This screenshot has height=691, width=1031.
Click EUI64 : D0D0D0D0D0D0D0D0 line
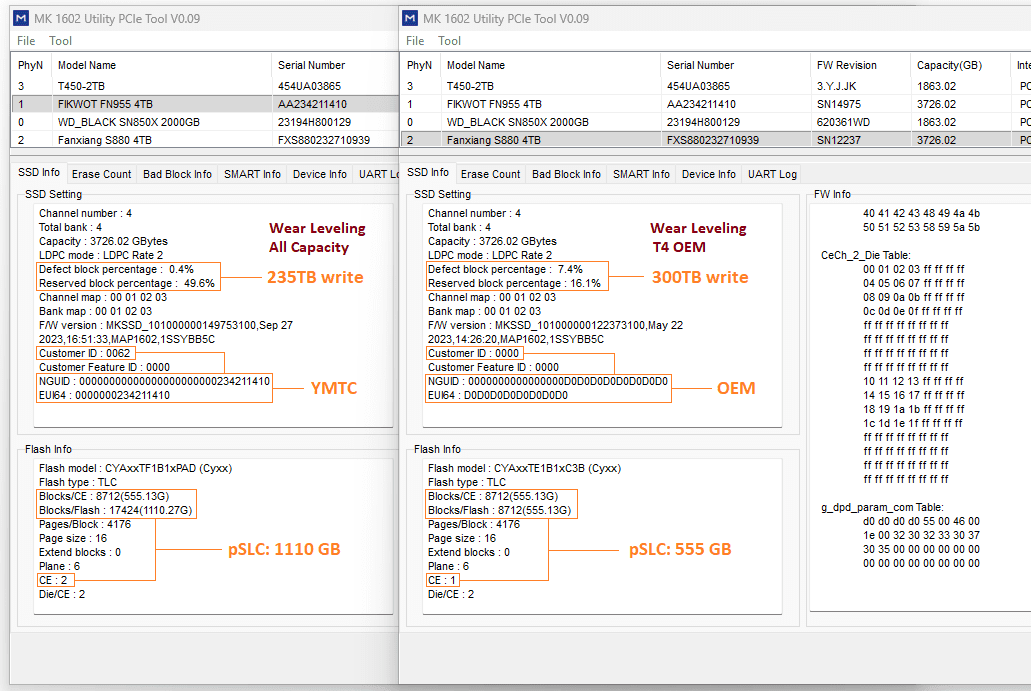(x=498, y=395)
